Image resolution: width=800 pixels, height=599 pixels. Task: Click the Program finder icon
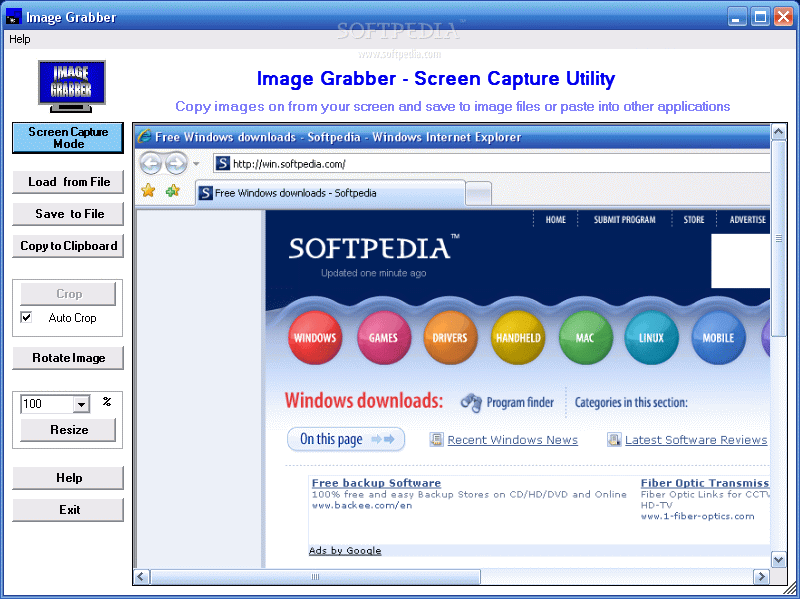click(x=469, y=402)
